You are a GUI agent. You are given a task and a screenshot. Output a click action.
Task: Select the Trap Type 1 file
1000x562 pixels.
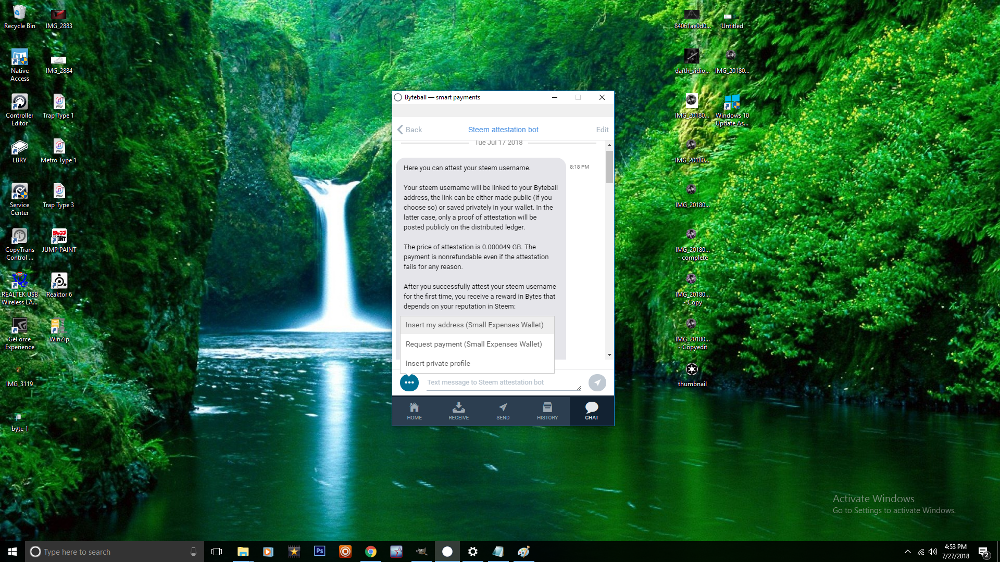pyautogui.click(x=59, y=107)
